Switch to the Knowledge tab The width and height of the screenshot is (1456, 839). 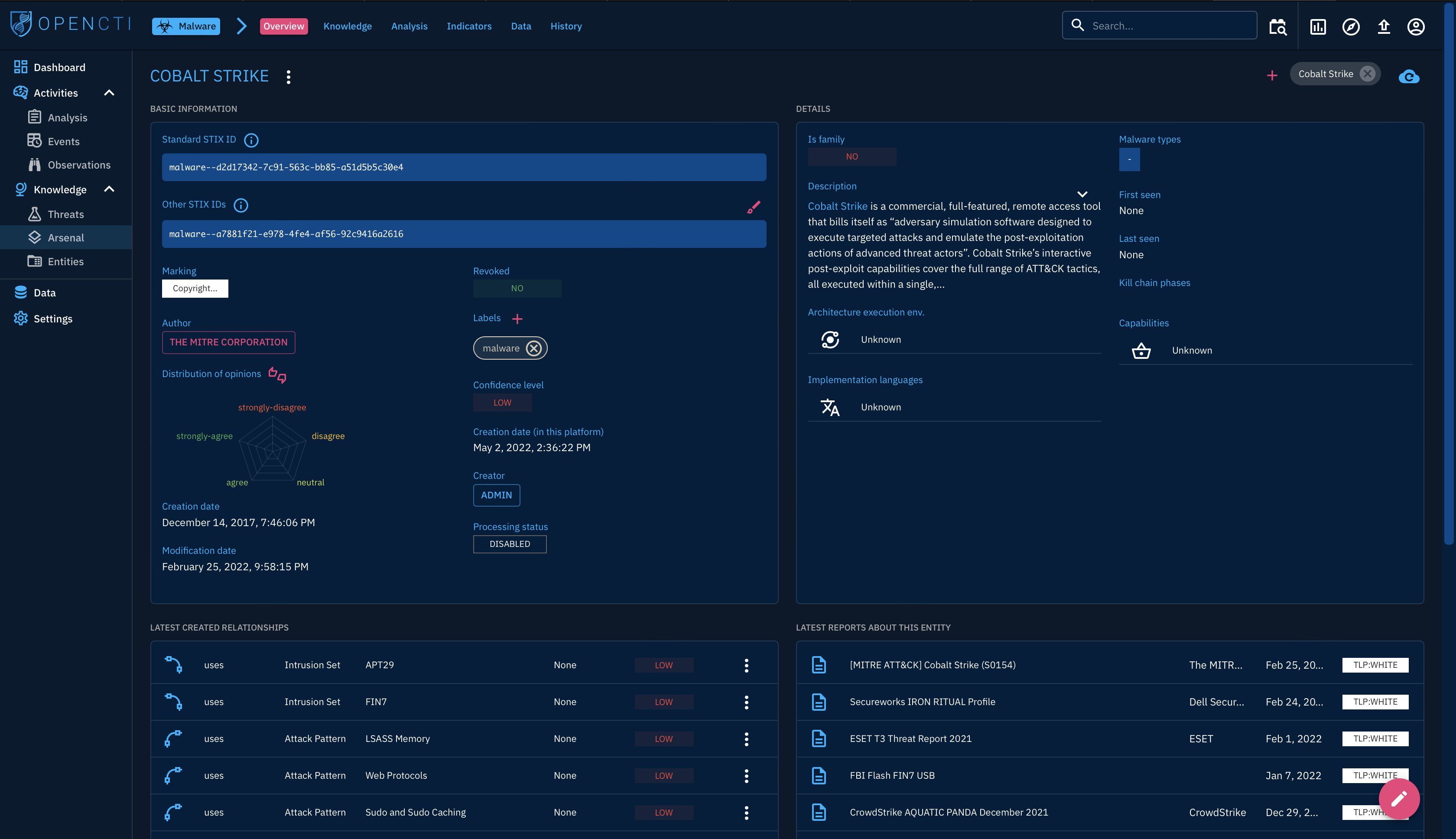(348, 26)
